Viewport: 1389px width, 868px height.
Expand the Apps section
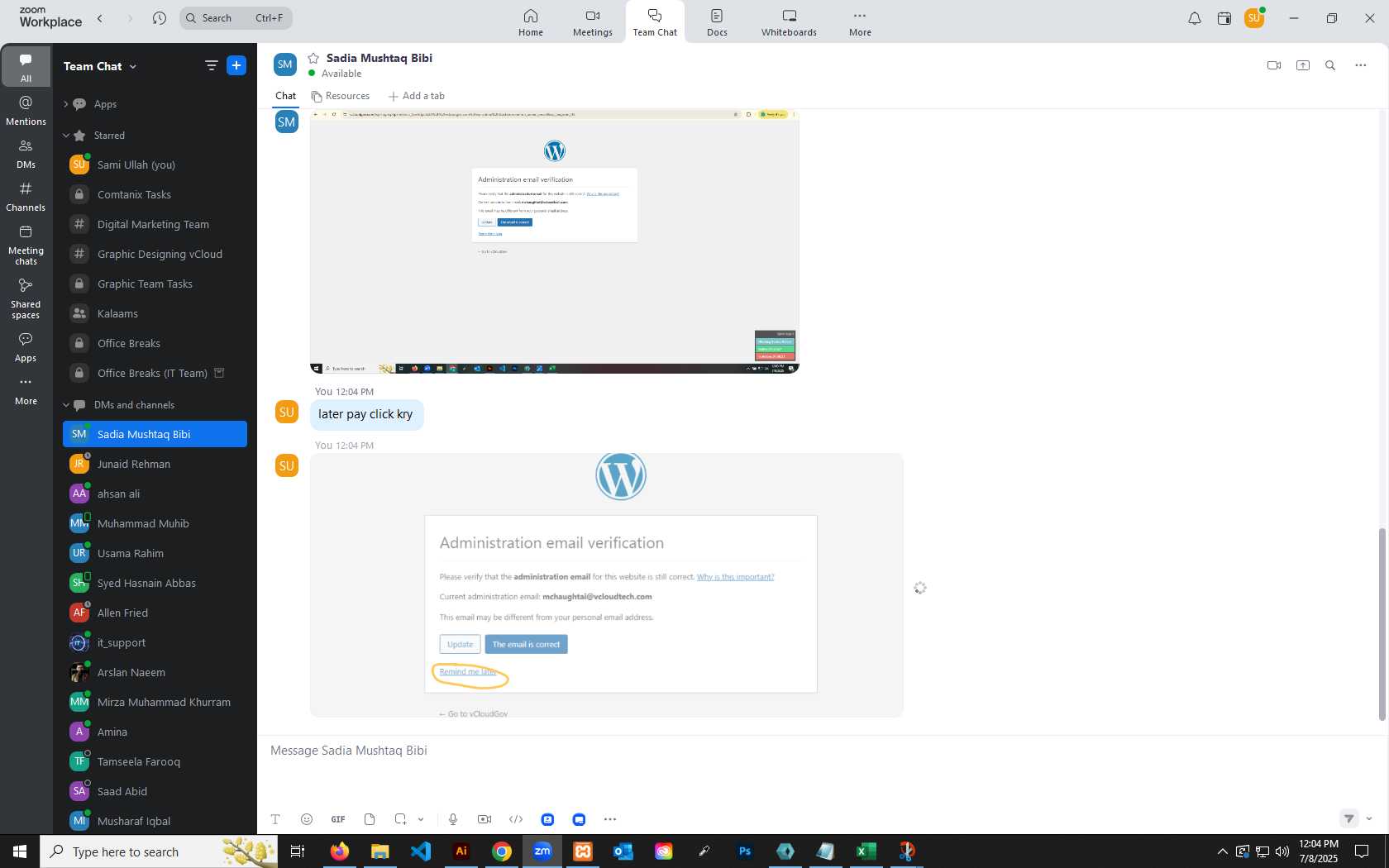[65, 104]
